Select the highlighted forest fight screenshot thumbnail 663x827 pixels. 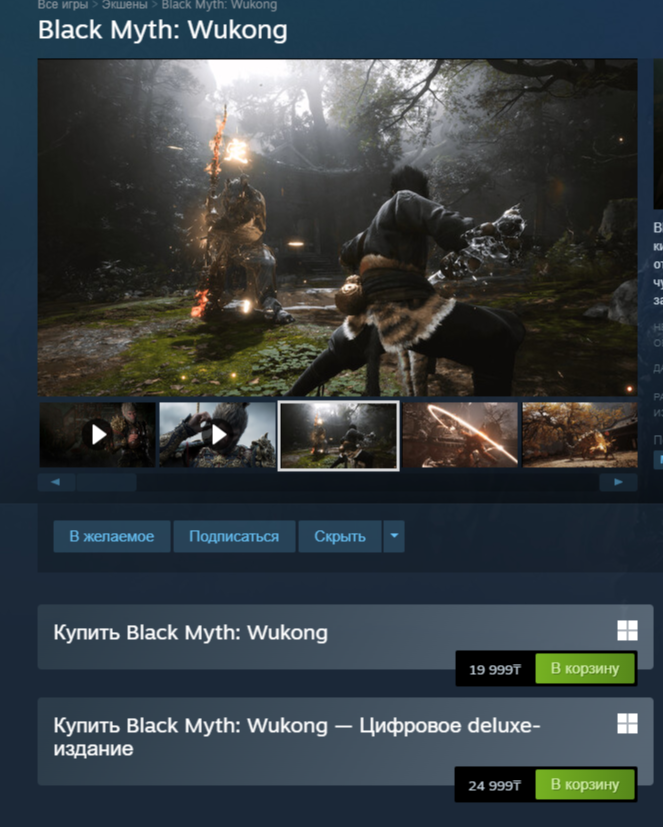coord(339,435)
